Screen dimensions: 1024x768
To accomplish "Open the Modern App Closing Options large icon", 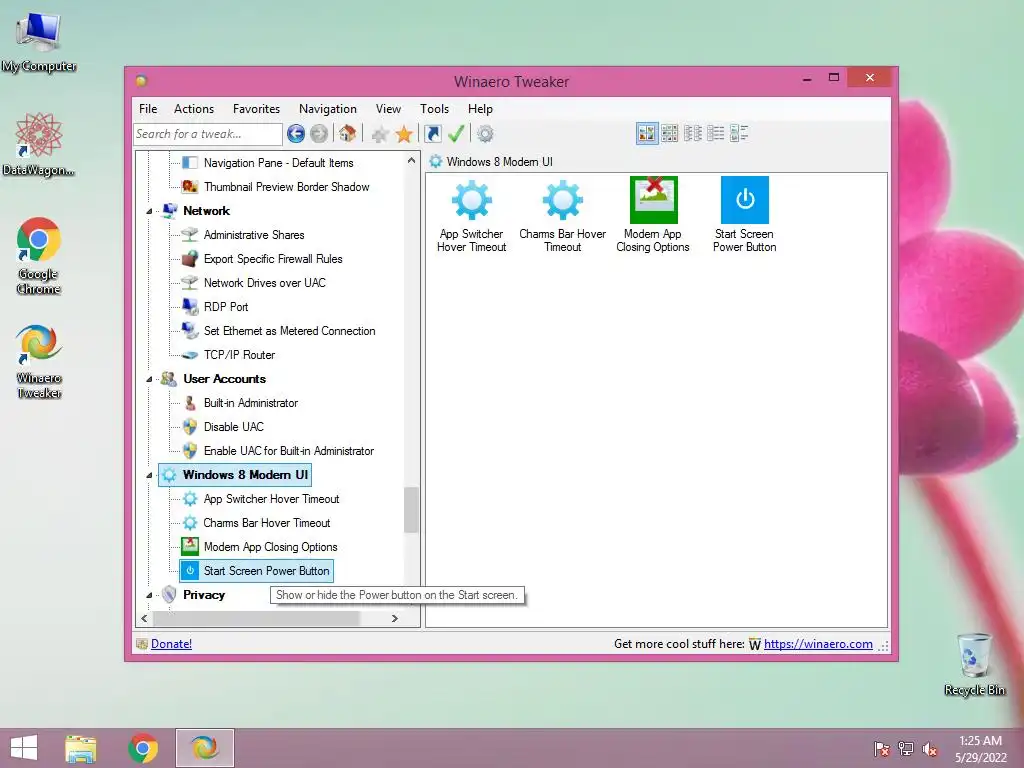I will (x=653, y=216).
